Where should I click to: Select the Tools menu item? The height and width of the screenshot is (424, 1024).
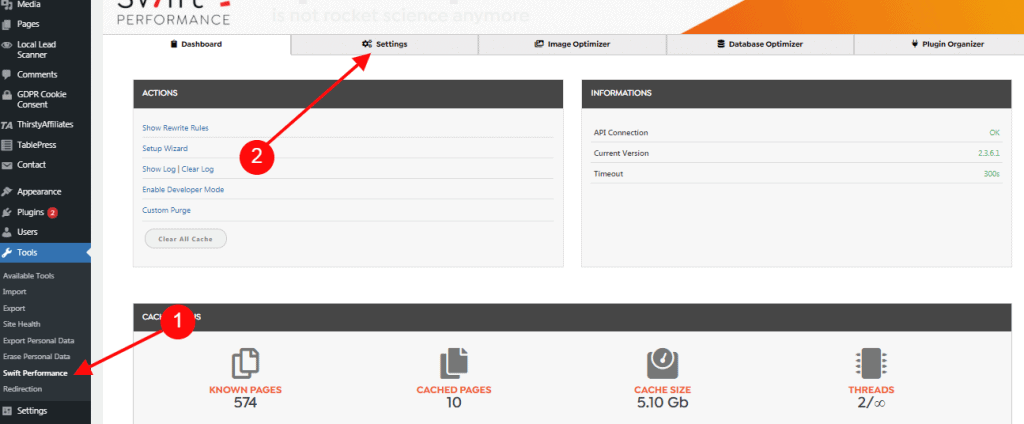coord(46,253)
